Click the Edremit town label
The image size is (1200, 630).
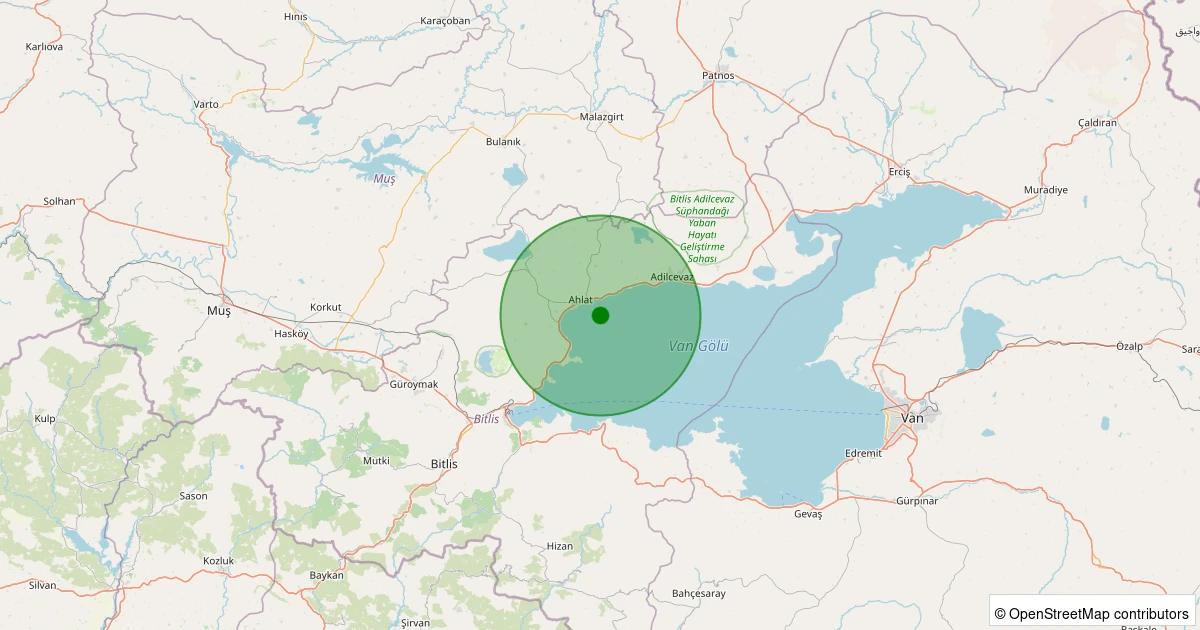863,453
